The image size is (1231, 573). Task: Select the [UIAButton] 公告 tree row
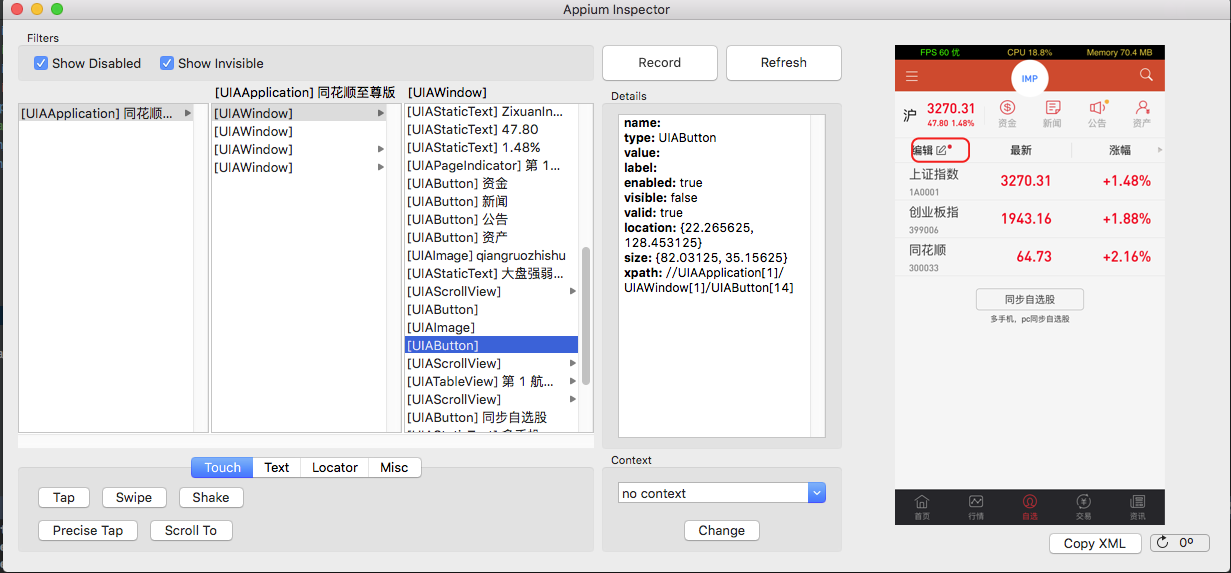[x=491, y=220]
